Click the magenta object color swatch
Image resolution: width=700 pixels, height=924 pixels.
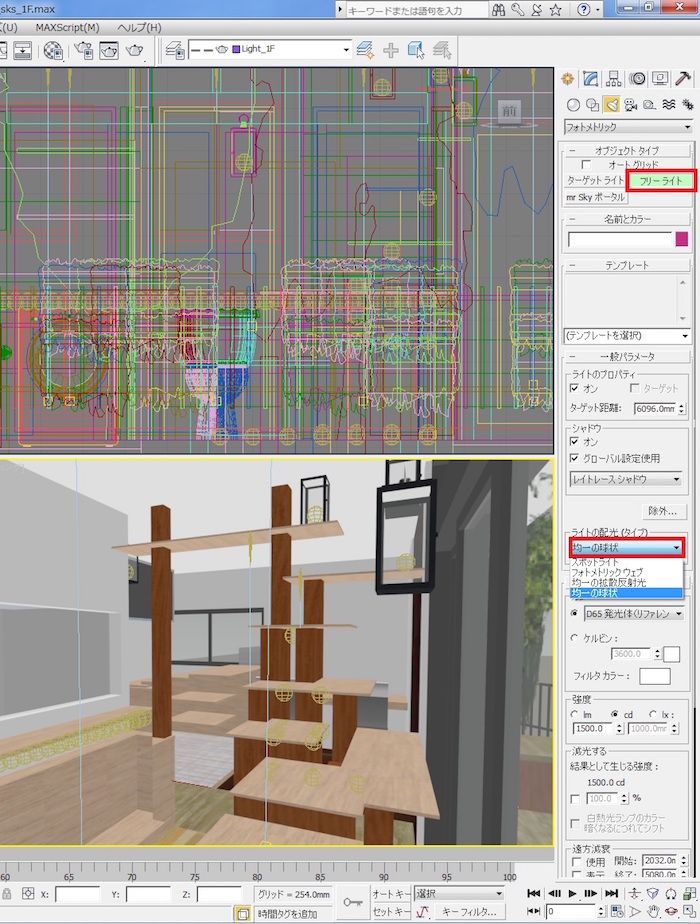682,239
